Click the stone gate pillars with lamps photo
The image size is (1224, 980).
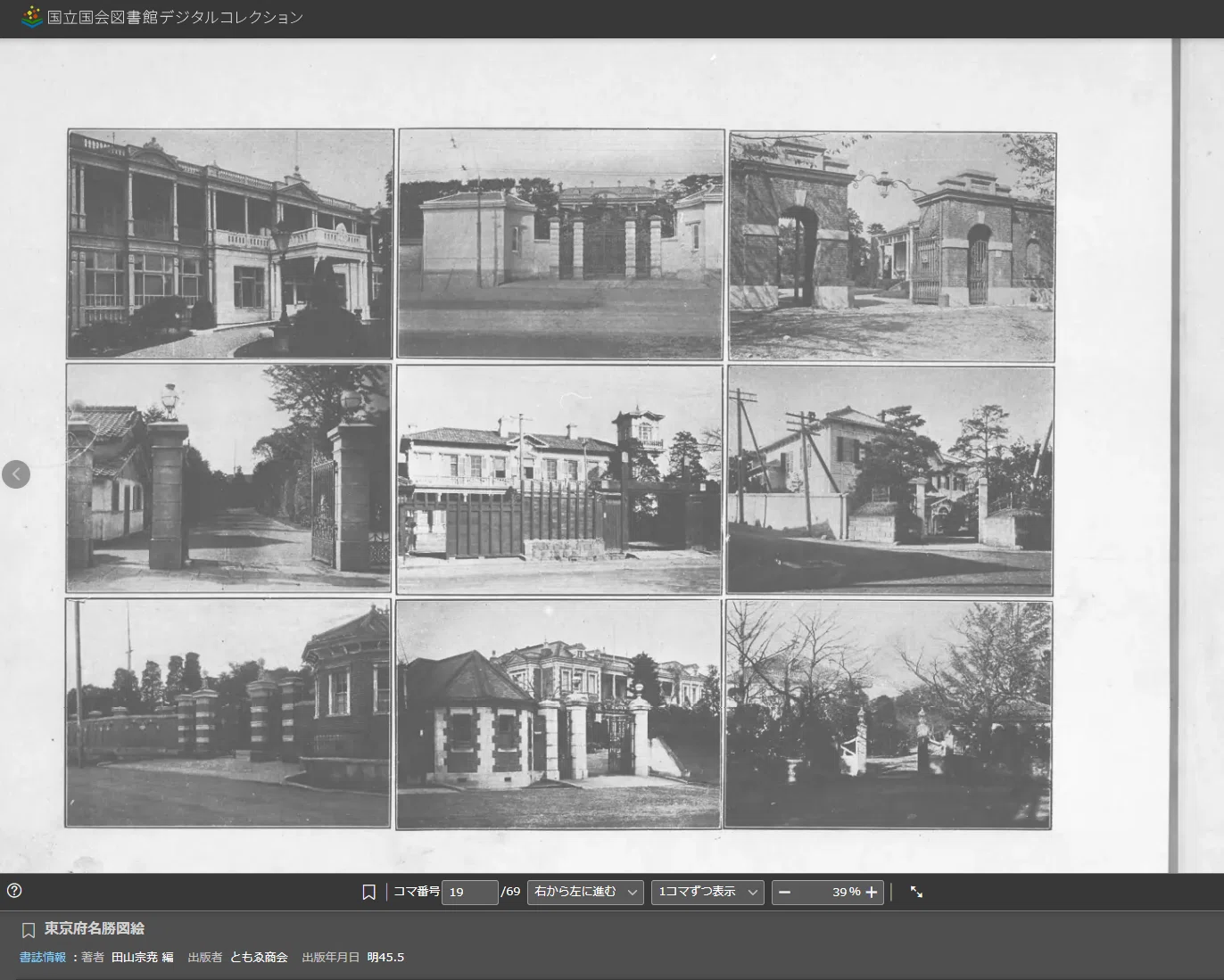click(228, 477)
